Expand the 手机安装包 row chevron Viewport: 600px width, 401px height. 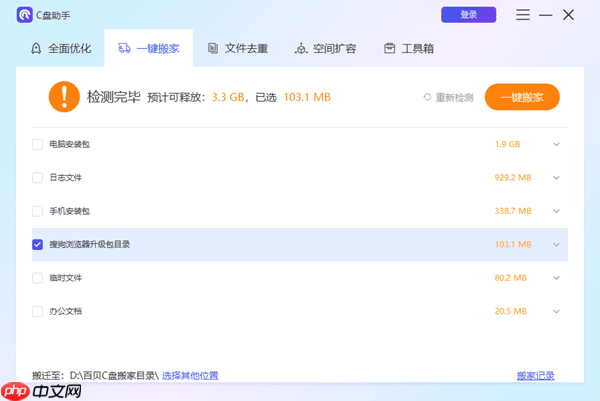coord(556,211)
